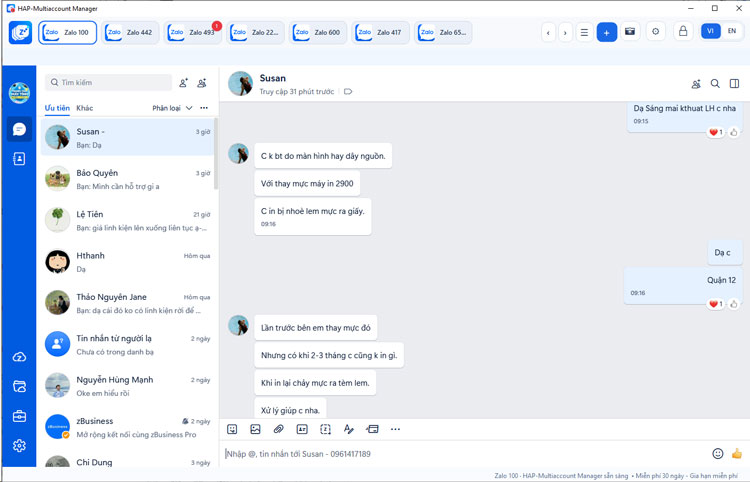Switch to the Ưu tiên tab

57,108
